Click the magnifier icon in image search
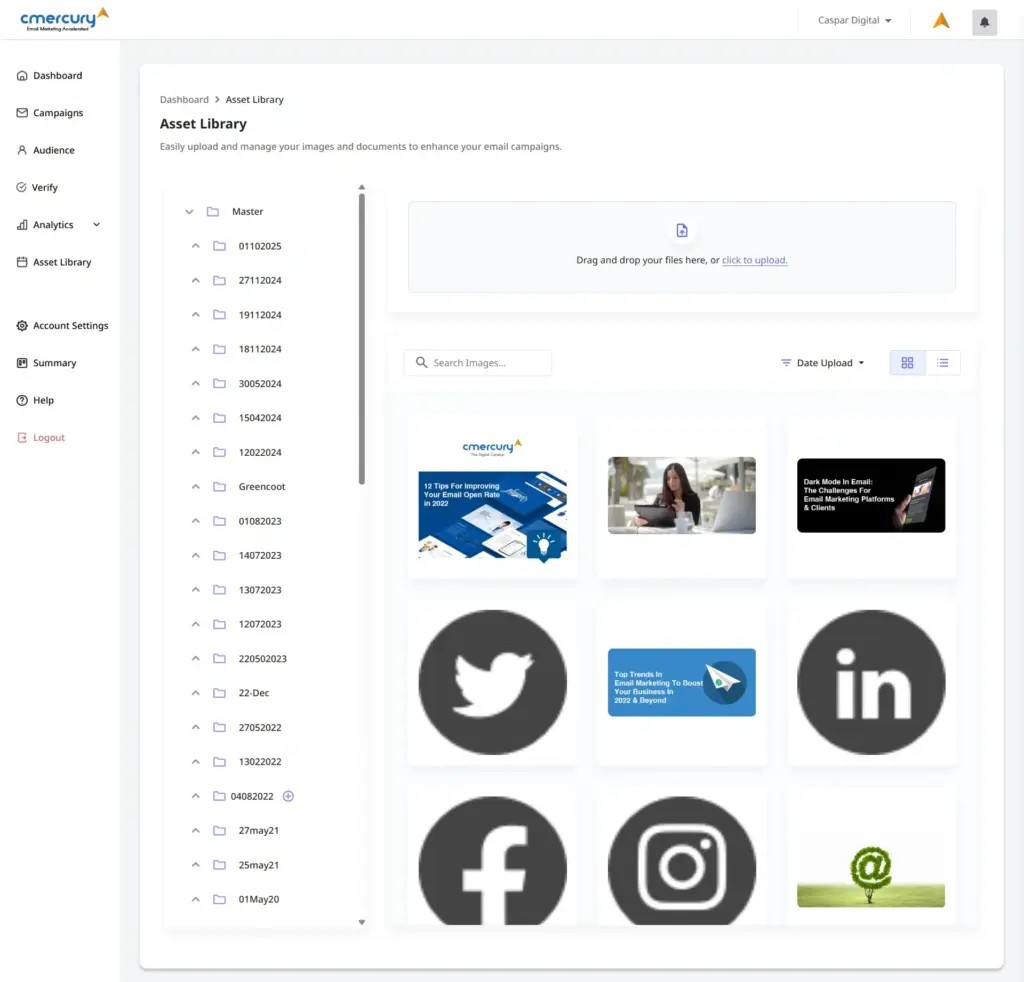This screenshot has height=982, width=1024. [x=421, y=363]
